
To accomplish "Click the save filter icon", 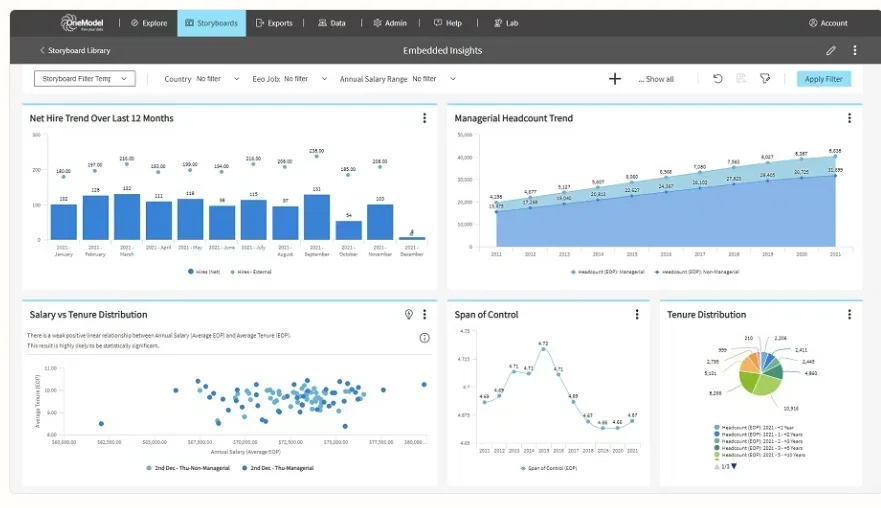I will pos(741,79).
